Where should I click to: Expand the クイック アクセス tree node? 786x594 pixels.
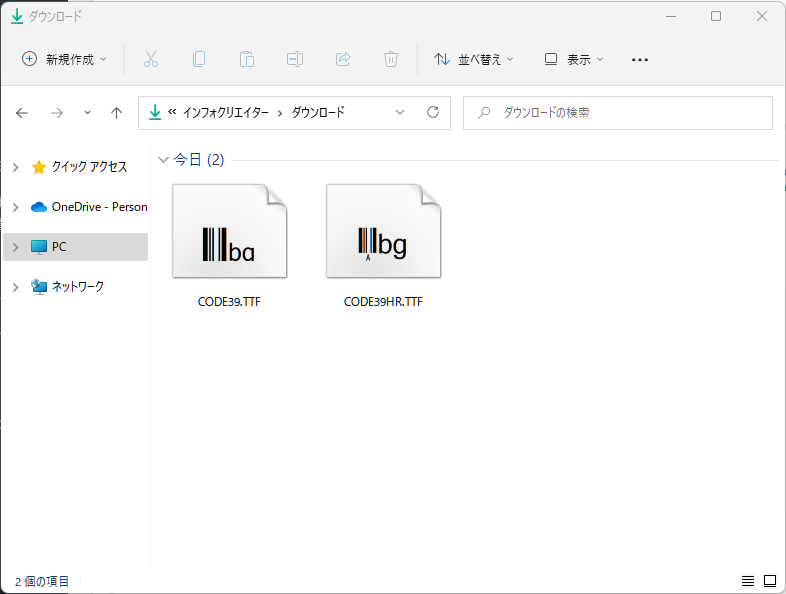[15, 167]
